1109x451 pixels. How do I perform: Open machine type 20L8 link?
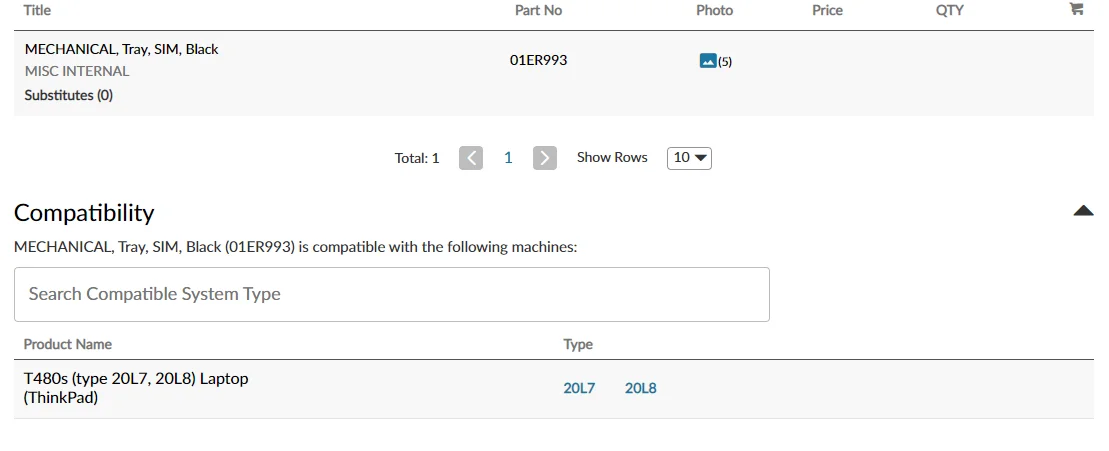pyautogui.click(x=641, y=388)
